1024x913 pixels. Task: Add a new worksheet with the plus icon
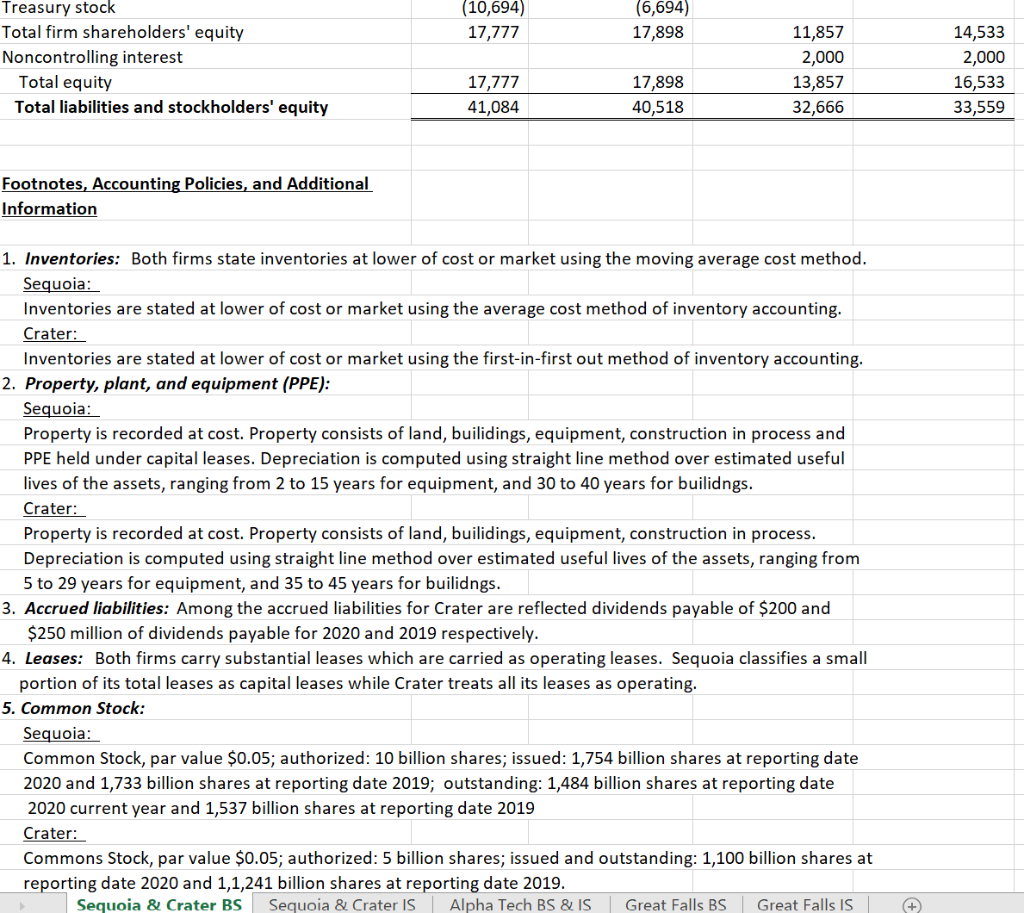click(910, 904)
